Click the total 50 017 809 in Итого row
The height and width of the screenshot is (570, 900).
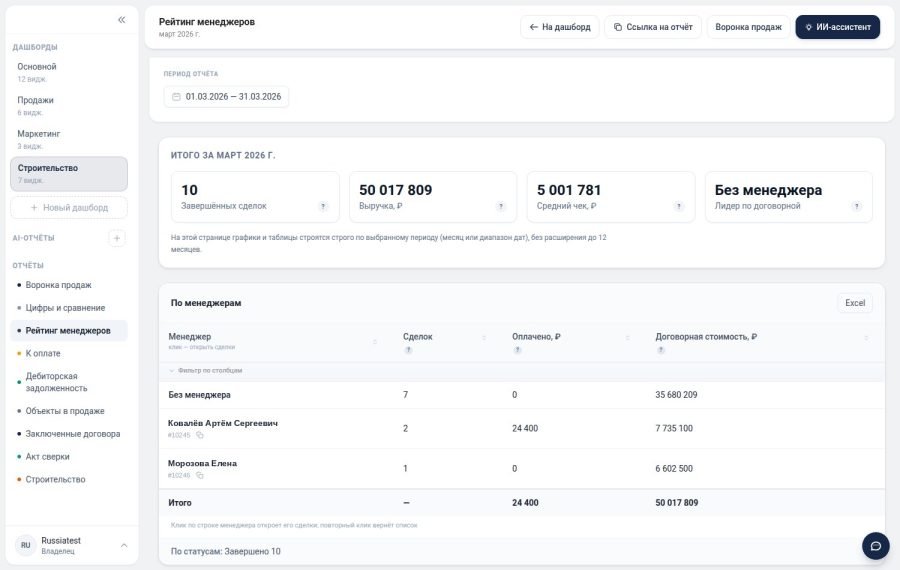click(x=677, y=503)
